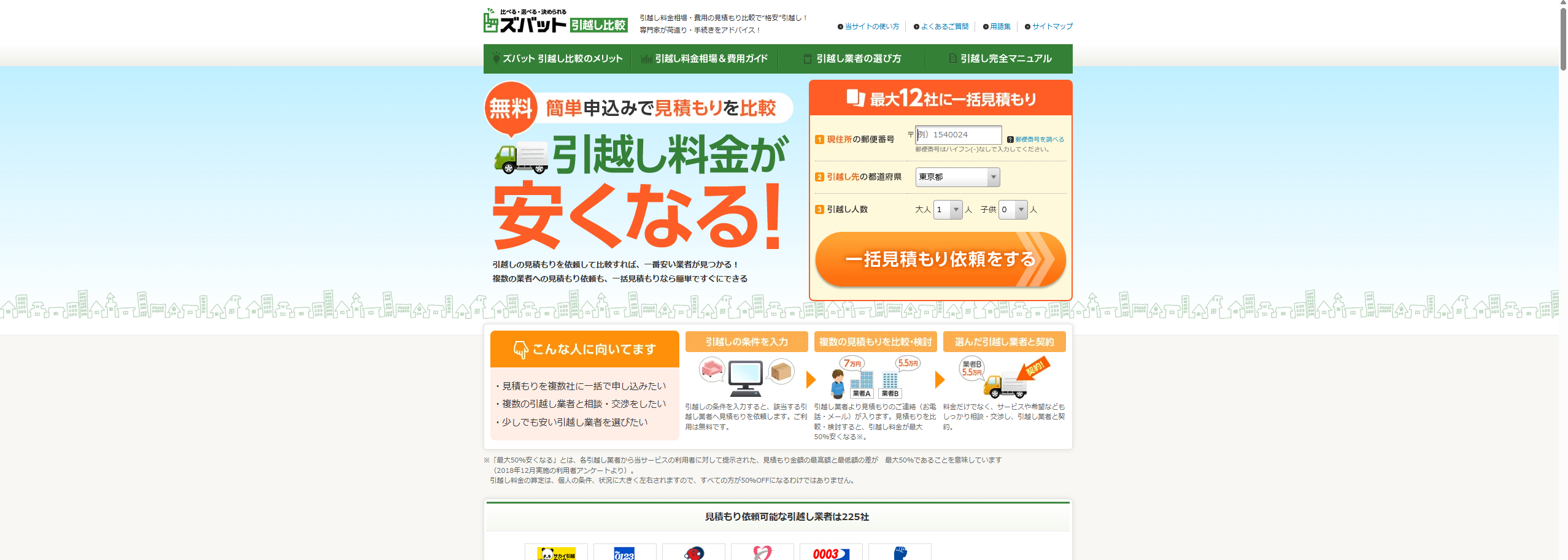The height and width of the screenshot is (560, 1568).
Task: Click the green truck illustration
Action: [x=521, y=158]
